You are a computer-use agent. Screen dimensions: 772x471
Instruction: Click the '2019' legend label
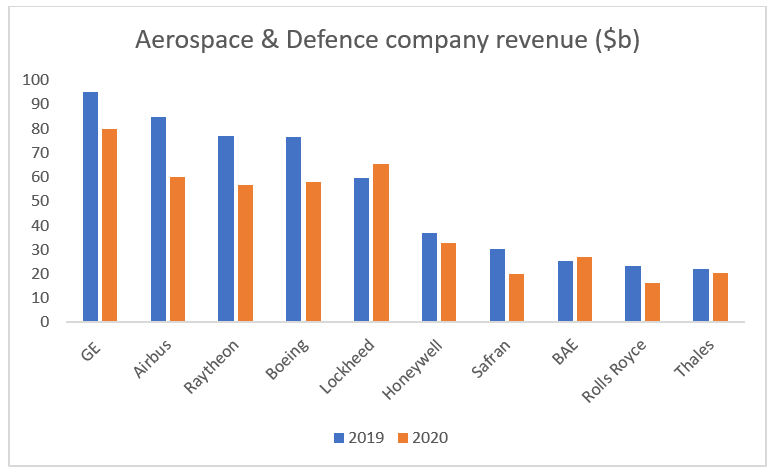(366, 438)
